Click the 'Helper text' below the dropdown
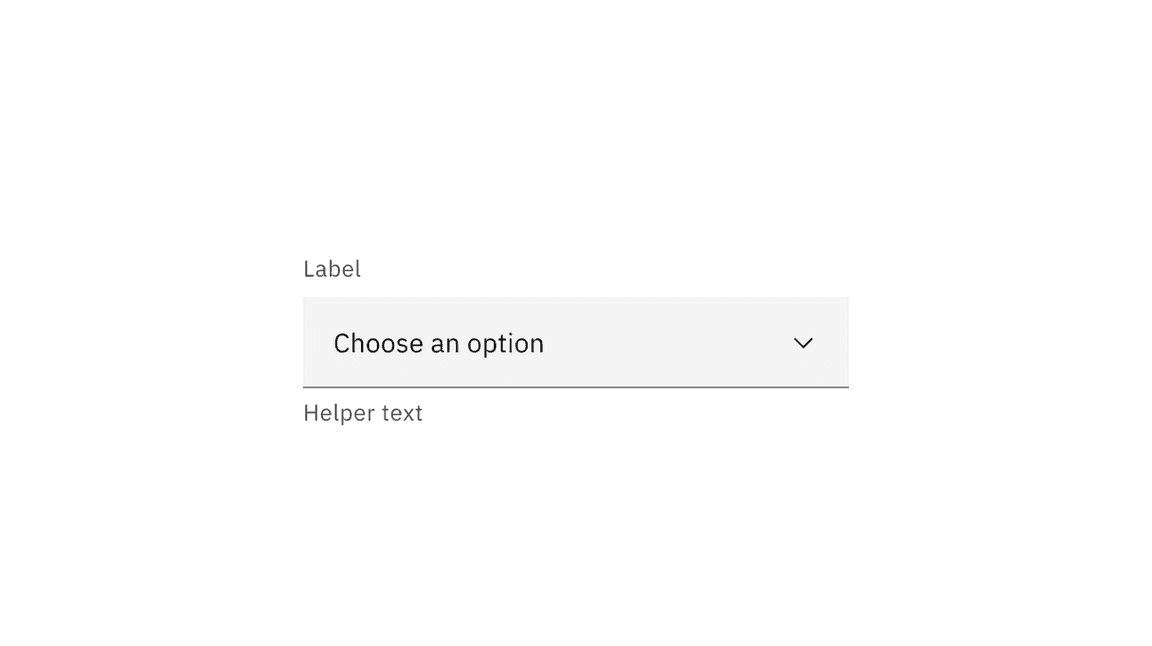 tap(363, 413)
